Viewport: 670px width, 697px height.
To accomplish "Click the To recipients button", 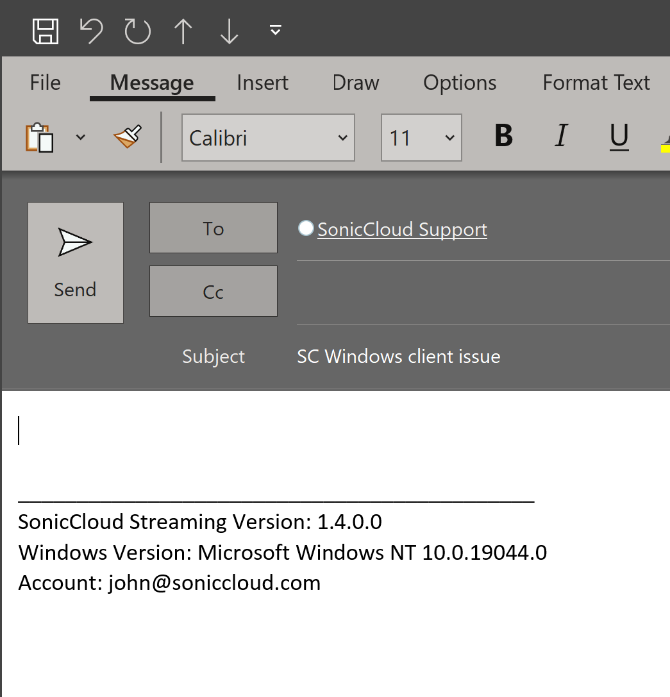I will 213,228.
